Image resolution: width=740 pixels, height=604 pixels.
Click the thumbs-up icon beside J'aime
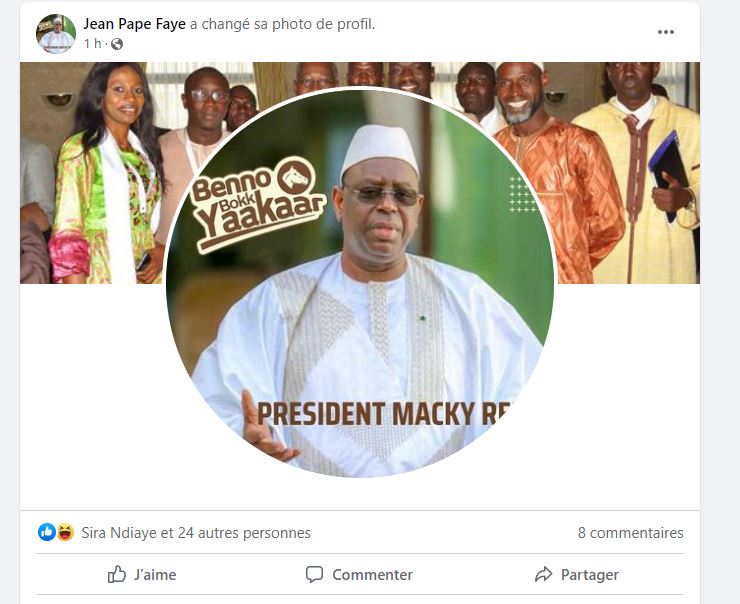click(x=117, y=574)
